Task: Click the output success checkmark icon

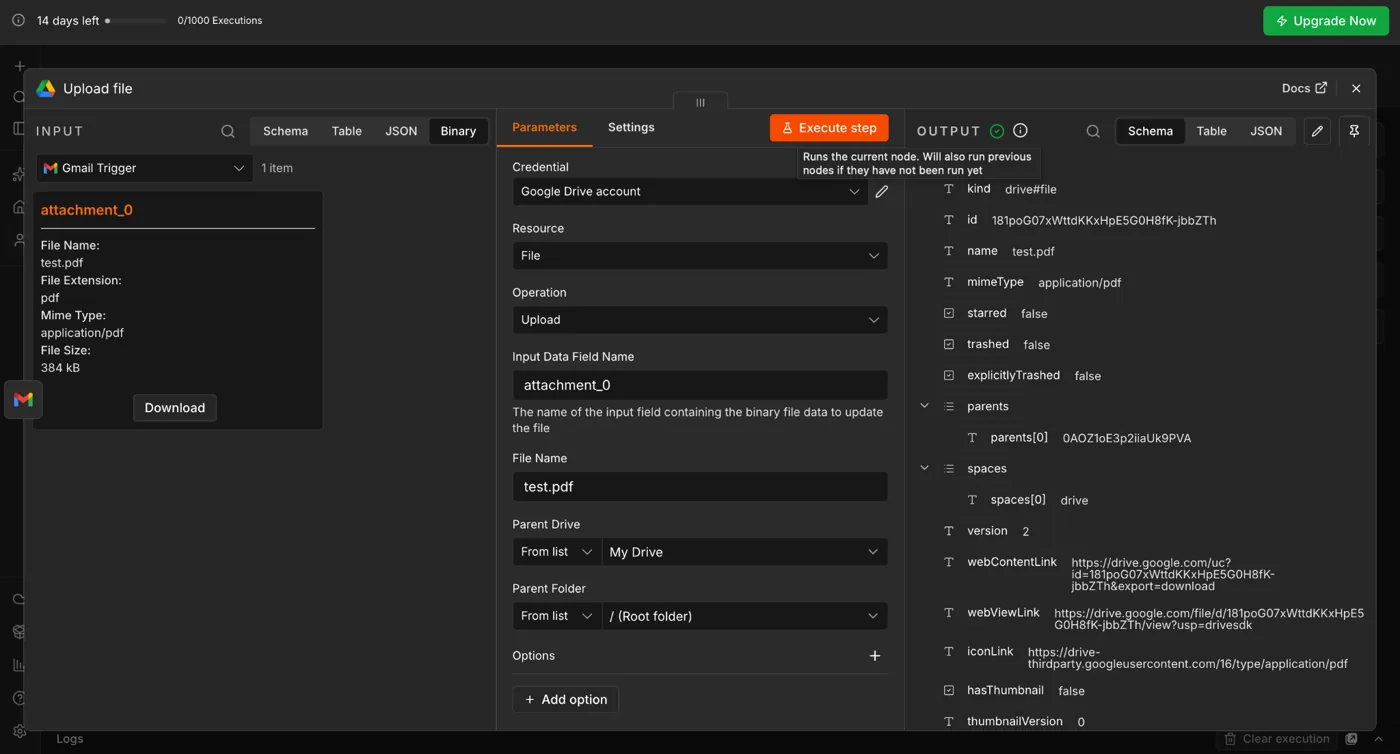Action: 997,131
